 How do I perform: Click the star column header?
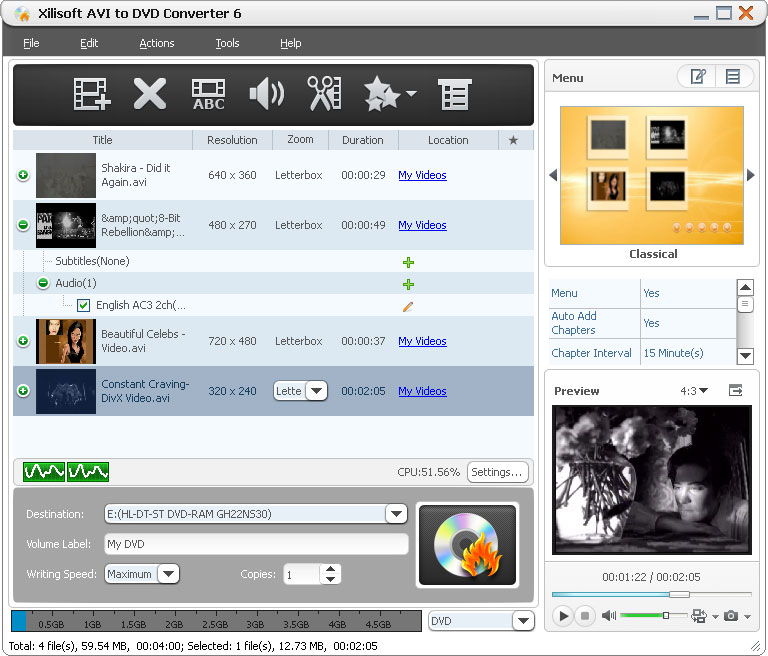pos(513,140)
